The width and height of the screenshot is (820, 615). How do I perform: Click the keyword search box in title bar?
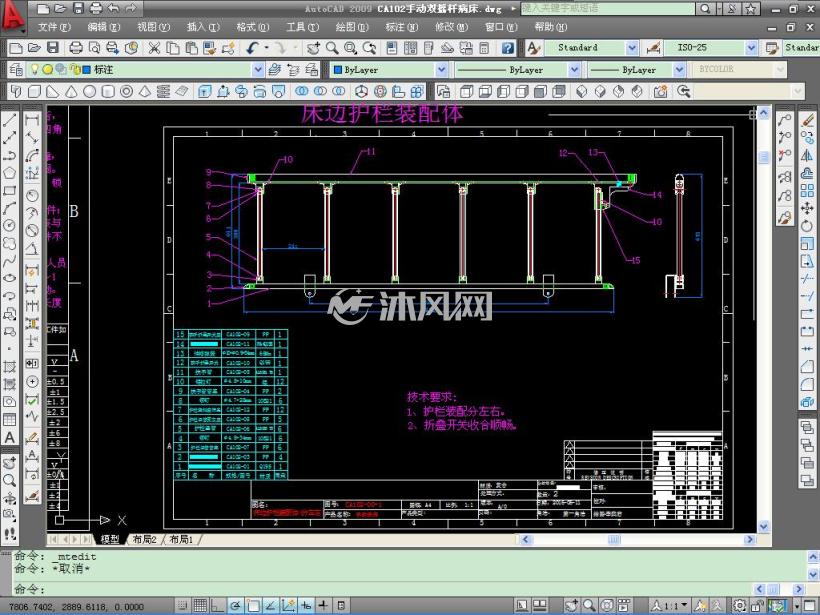608,8
